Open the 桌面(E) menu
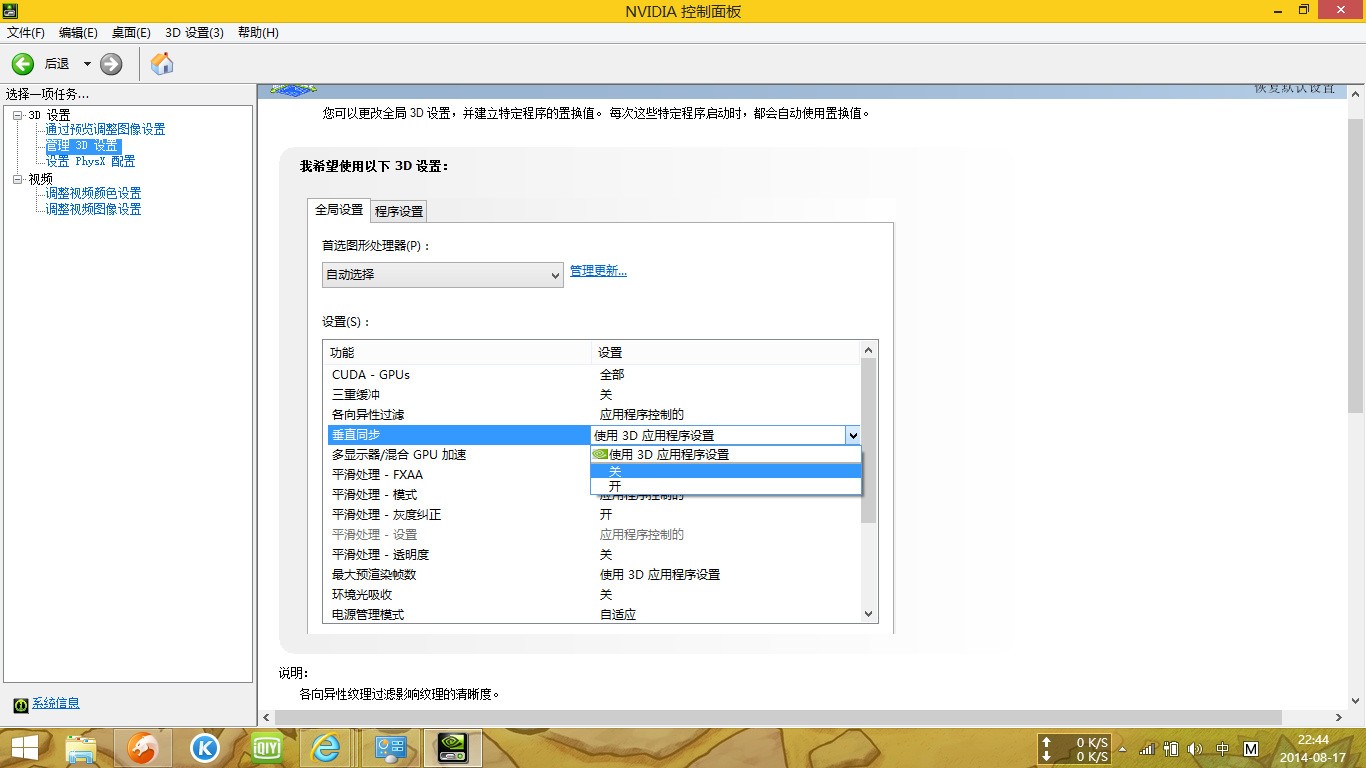This screenshot has width=1366, height=768. pyautogui.click(x=131, y=33)
